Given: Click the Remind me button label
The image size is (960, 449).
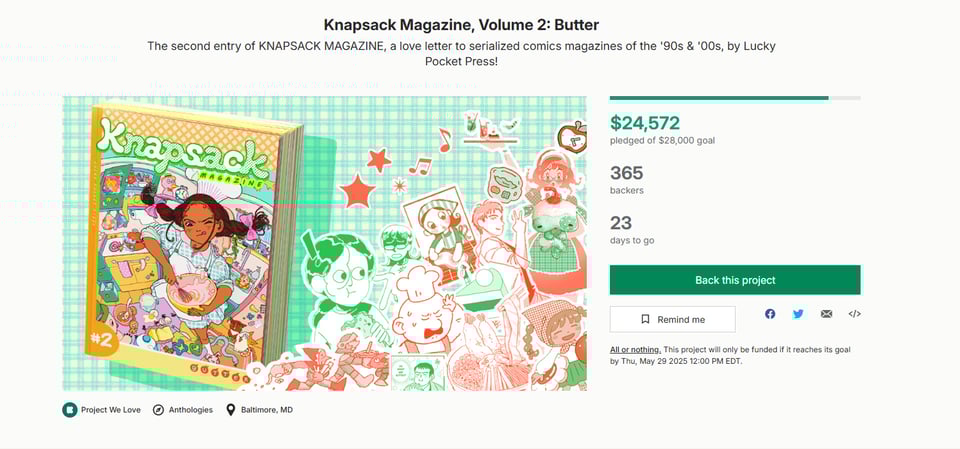Looking at the screenshot, I should [x=681, y=320].
